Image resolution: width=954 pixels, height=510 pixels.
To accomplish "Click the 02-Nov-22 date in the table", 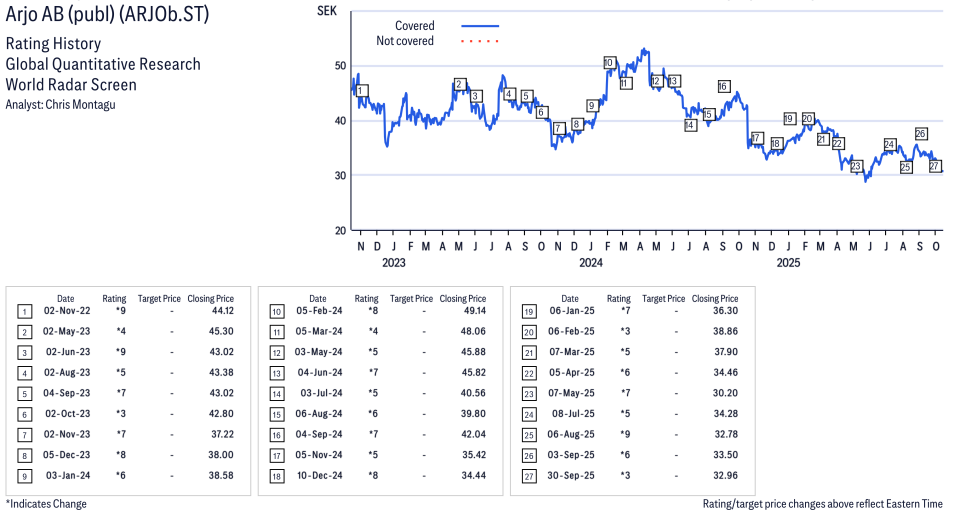I will tap(65, 311).
